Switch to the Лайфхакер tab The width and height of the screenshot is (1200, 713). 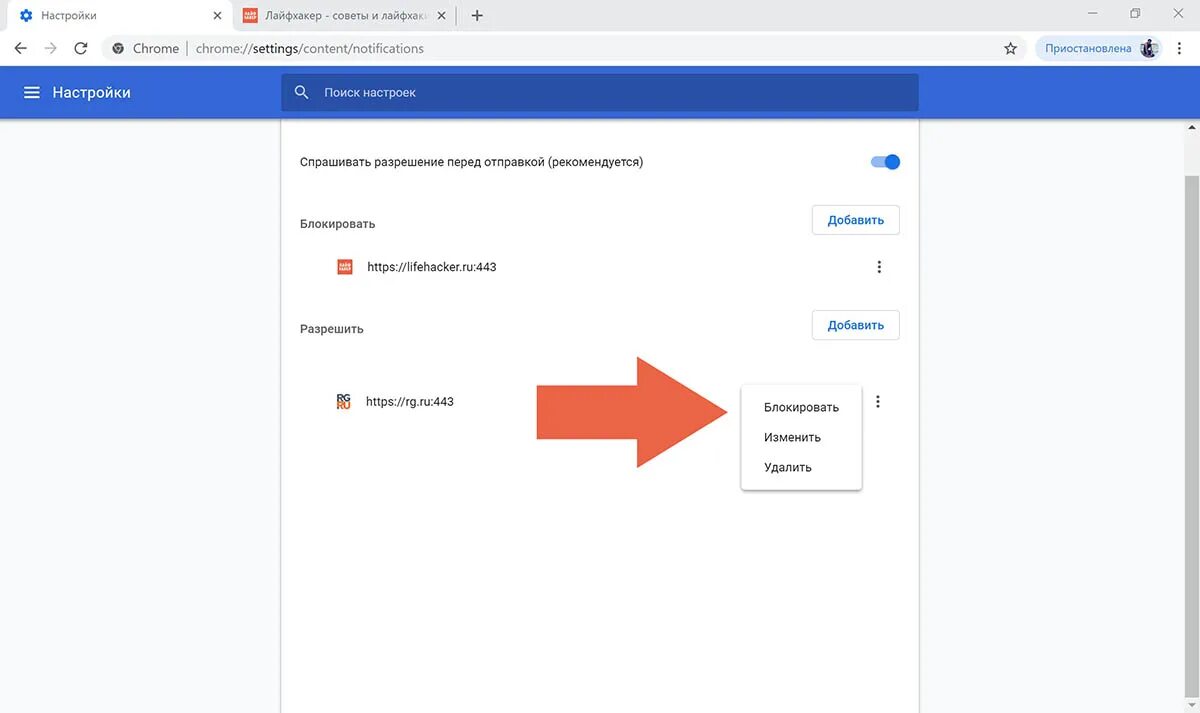click(x=343, y=16)
